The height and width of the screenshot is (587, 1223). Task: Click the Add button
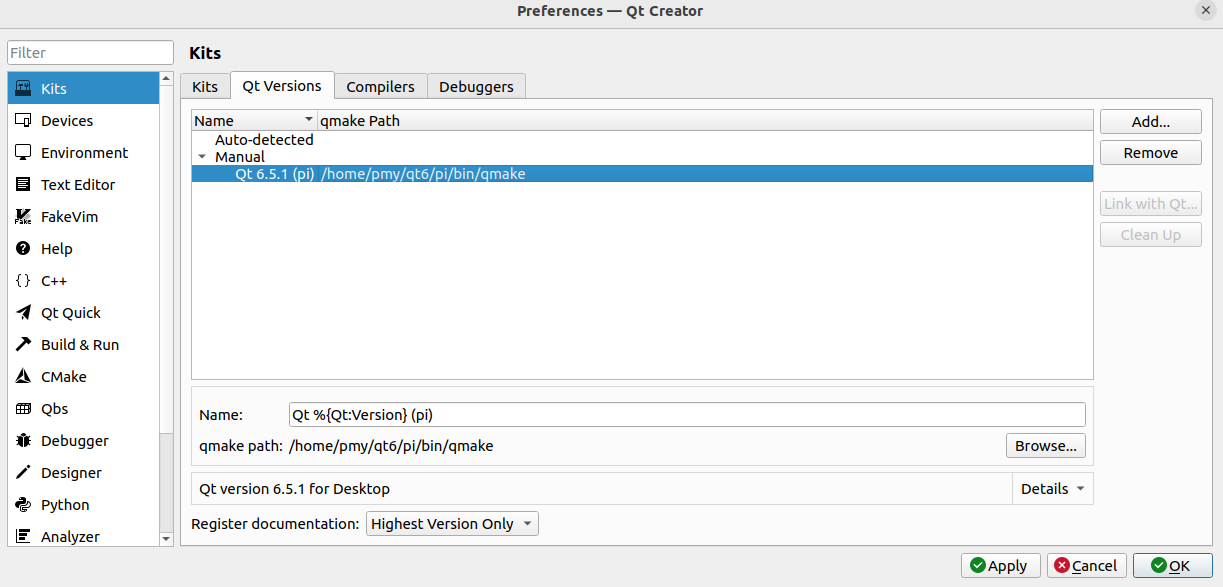pyautogui.click(x=1150, y=121)
